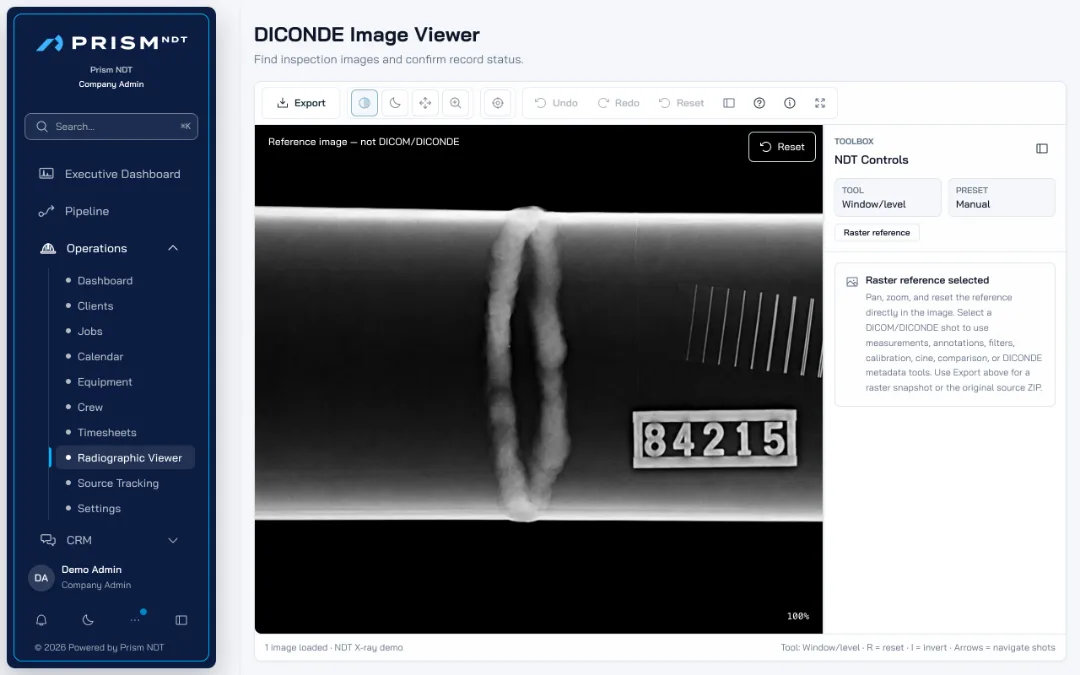Image resolution: width=1080 pixels, height=675 pixels.
Task: Open Clients under Operations
Action: coord(95,306)
